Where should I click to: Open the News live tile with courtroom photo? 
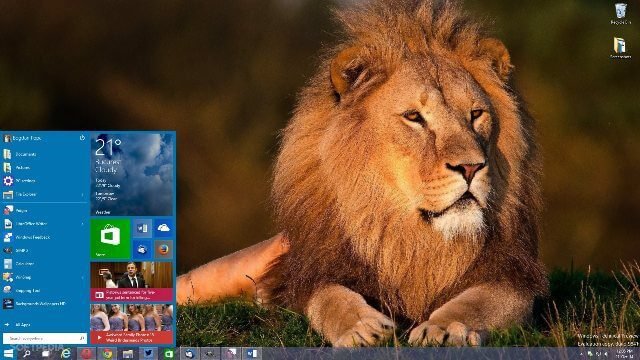(x=131, y=281)
